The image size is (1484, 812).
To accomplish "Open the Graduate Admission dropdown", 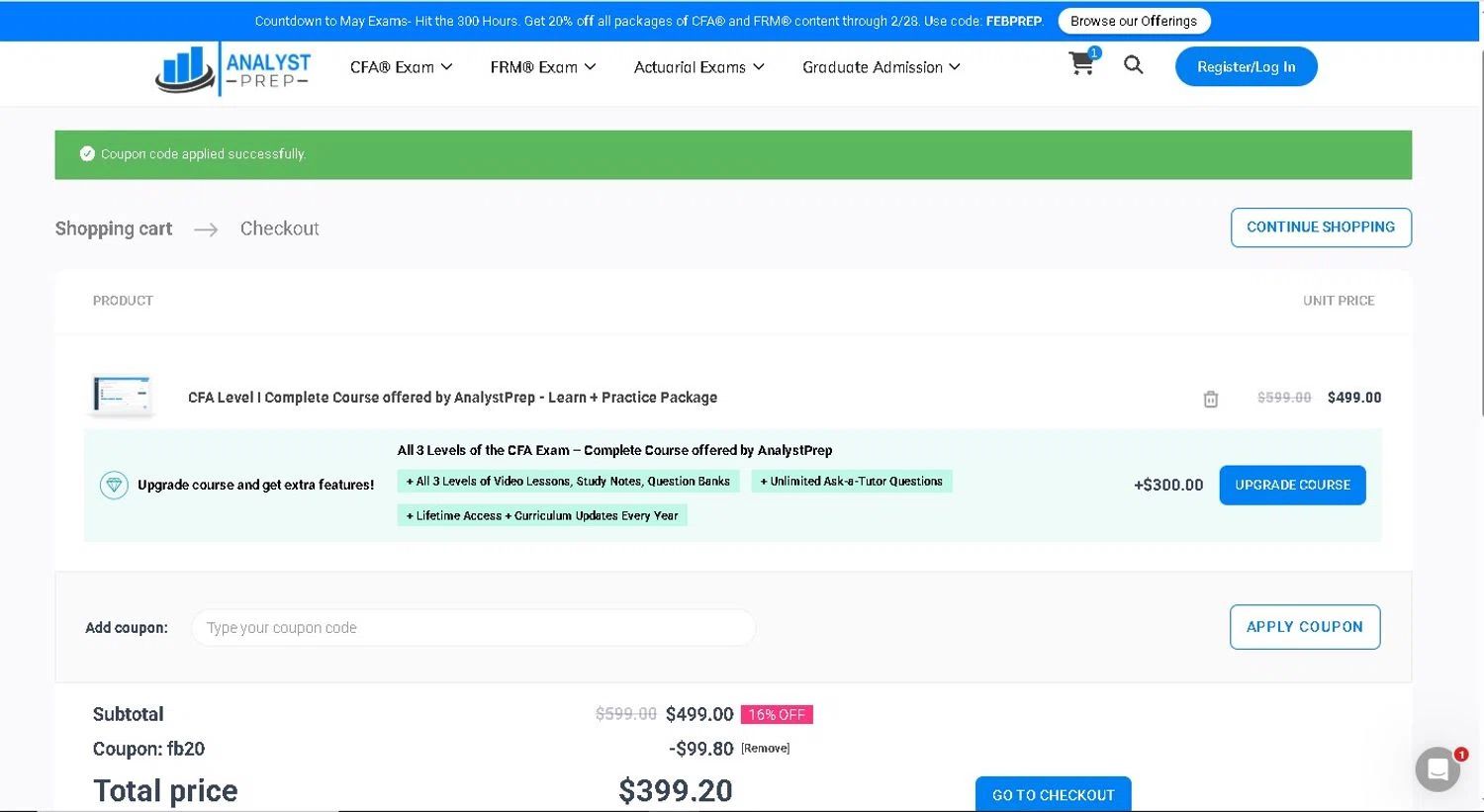I will [881, 67].
